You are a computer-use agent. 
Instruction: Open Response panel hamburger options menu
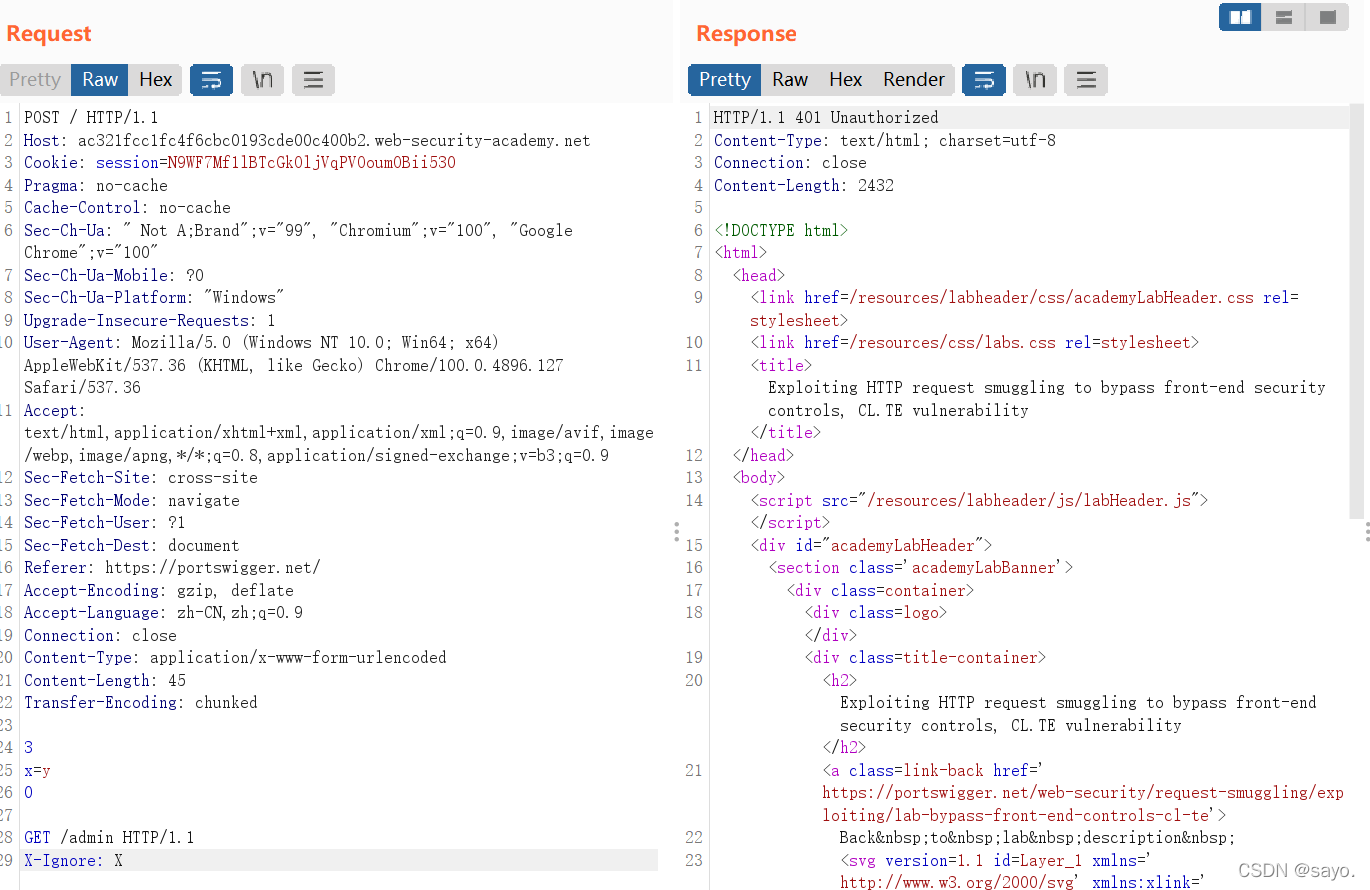pyautogui.click(x=1086, y=80)
